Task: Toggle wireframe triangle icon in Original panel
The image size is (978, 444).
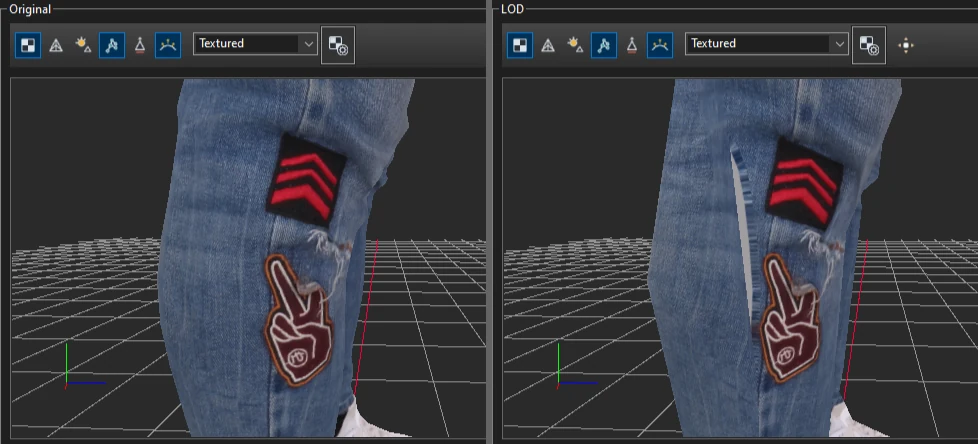Action: [x=56, y=45]
